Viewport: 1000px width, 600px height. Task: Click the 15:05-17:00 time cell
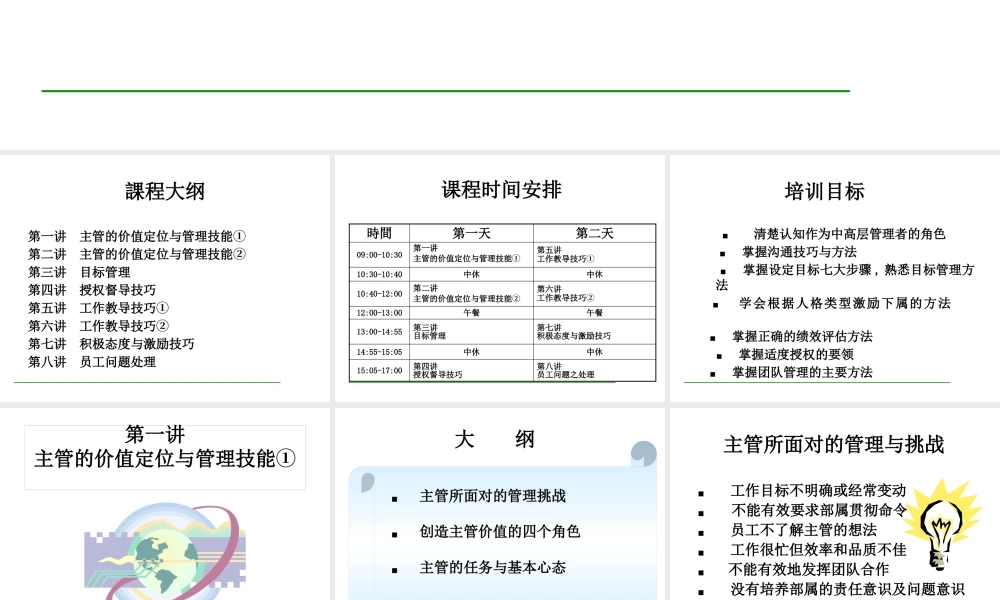pos(379,370)
